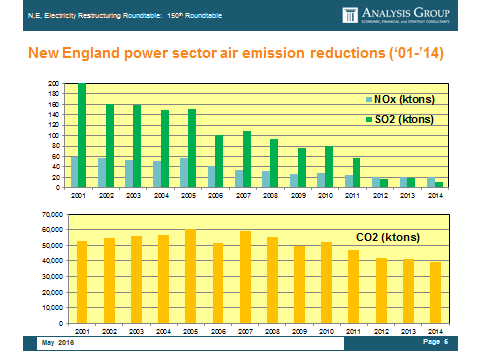Select the 'SO2 (ktons)' legend label
The width and height of the screenshot is (480, 360).
[404, 119]
